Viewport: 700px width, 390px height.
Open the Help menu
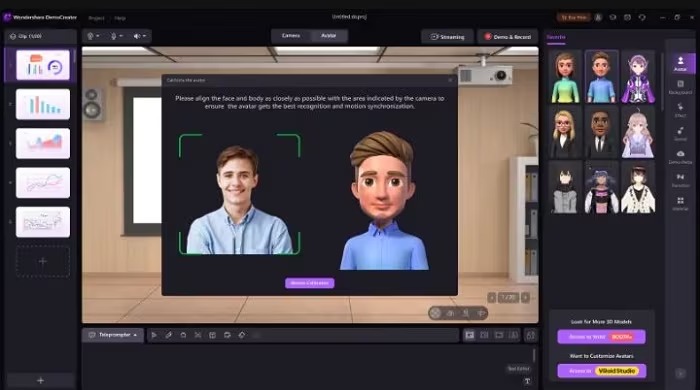120,18
